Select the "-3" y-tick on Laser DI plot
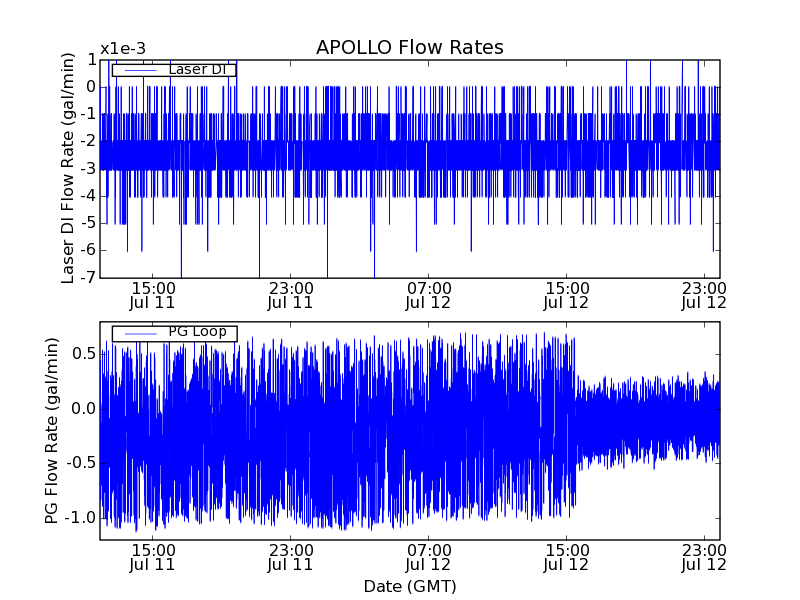Image resolution: width=800 pixels, height=600 pixels. [x=88, y=169]
